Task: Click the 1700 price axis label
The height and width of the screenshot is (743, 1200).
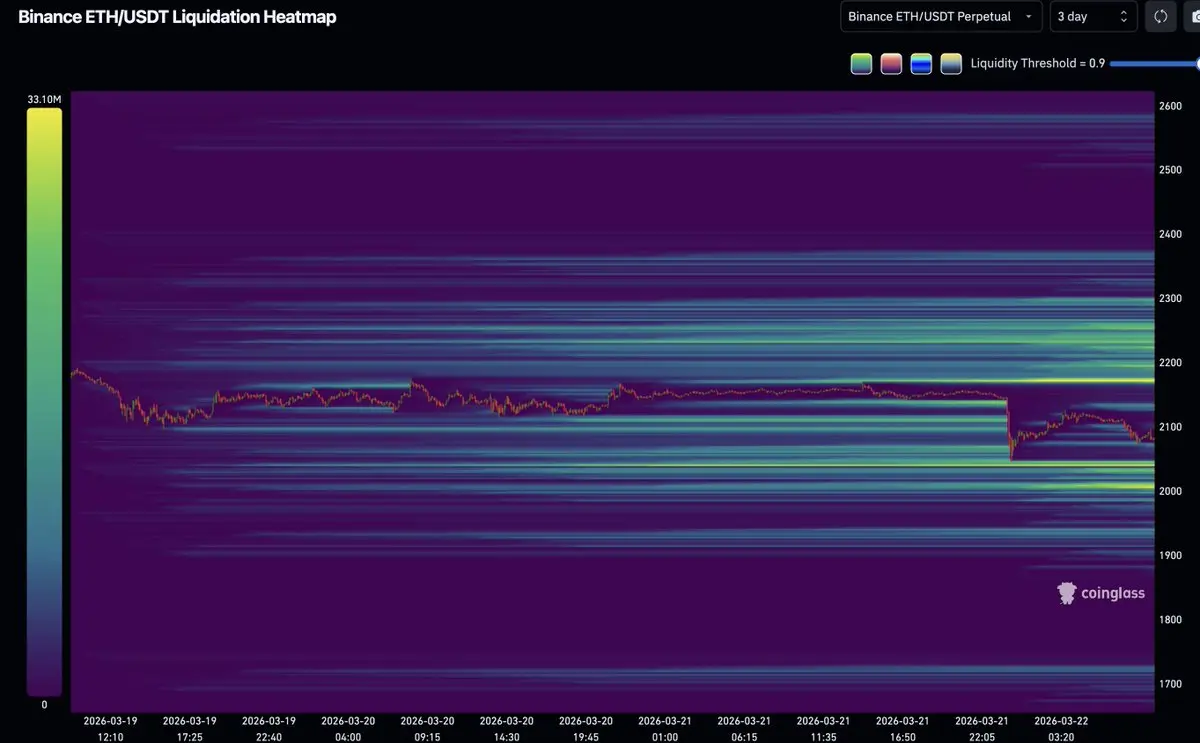Action: (1170, 684)
